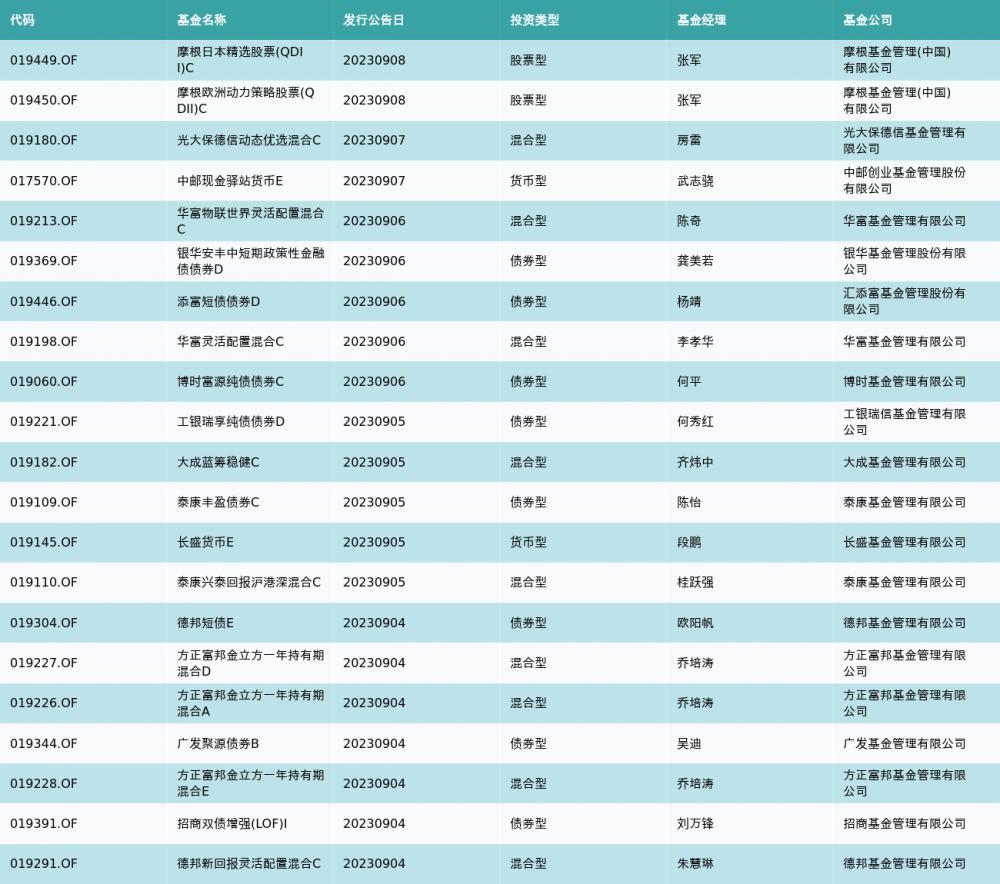This screenshot has height=884, width=1000.
Task: Click fund name 广发聚源债券B
Action: pyautogui.click(x=218, y=743)
